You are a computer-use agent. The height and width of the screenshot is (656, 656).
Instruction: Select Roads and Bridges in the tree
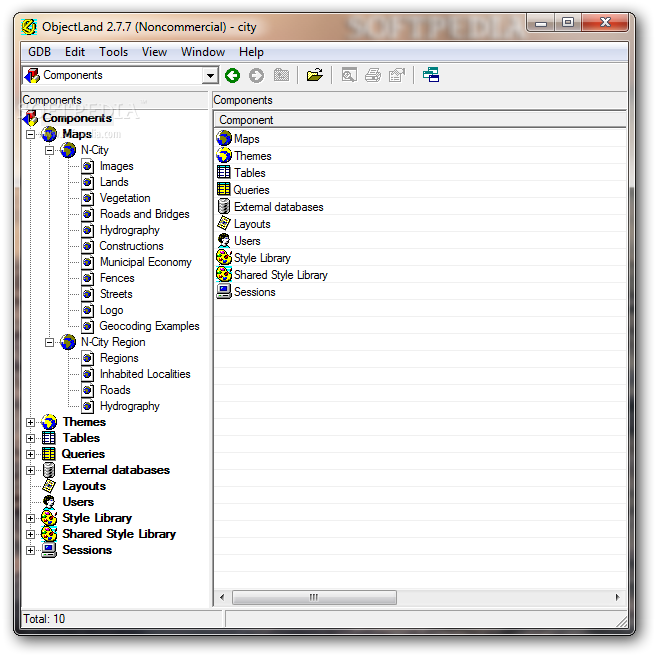[145, 214]
